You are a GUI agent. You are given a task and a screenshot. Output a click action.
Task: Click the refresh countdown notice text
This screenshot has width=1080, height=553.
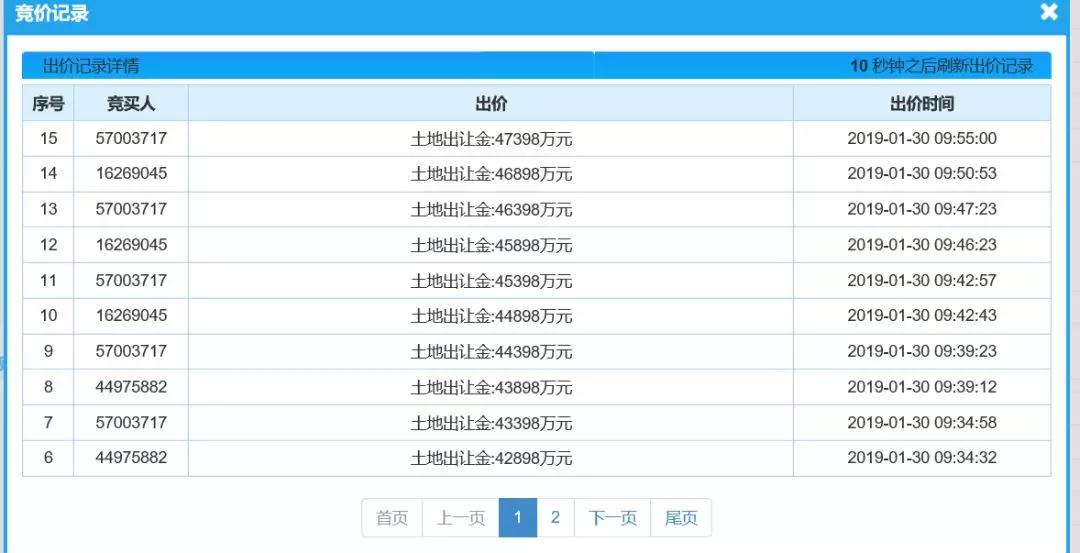[941, 66]
